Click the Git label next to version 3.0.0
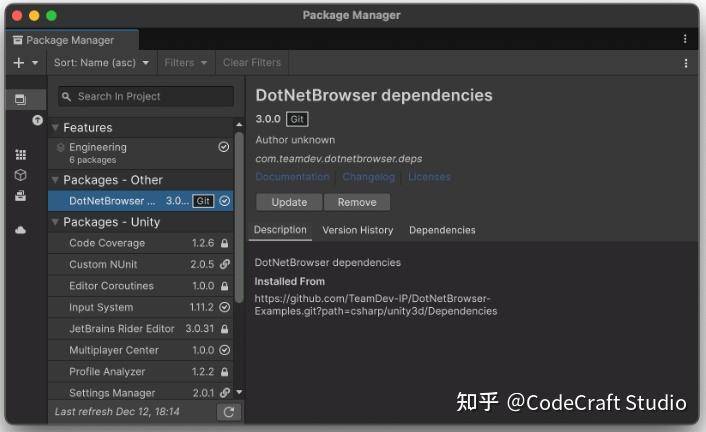706x432 pixels. point(297,119)
